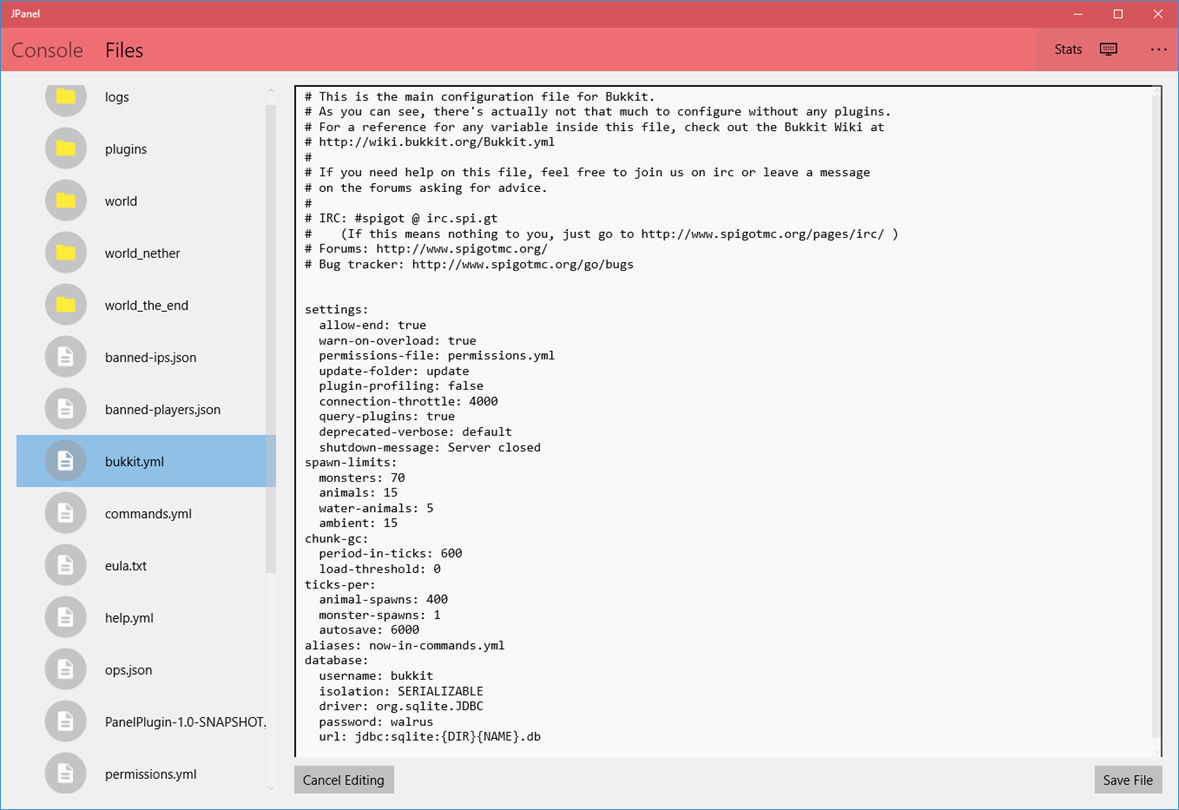1179x810 pixels.
Task: Click the world folder icon
Action: click(x=66, y=201)
